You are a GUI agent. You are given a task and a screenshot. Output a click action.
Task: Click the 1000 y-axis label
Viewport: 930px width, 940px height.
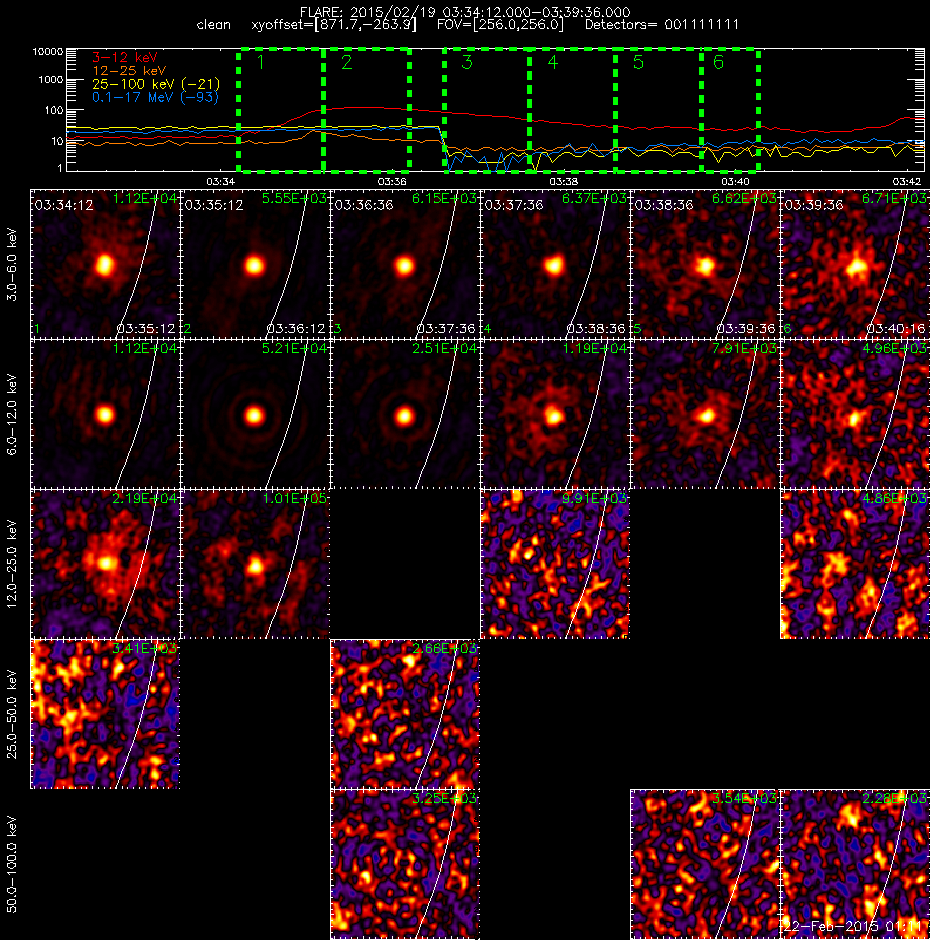coord(50,80)
